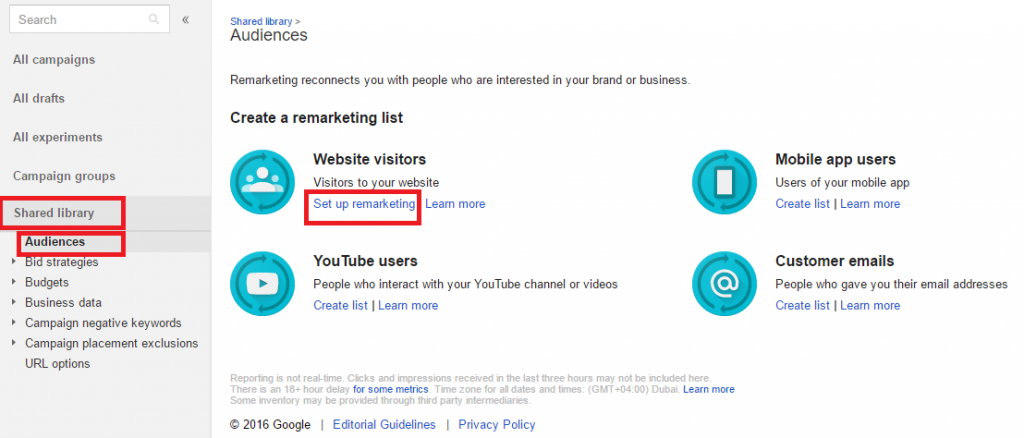Image resolution: width=1024 pixels, height=438 pixels.
Task: Click the Mobile app users heading
Action: click(x=835, y=159)
